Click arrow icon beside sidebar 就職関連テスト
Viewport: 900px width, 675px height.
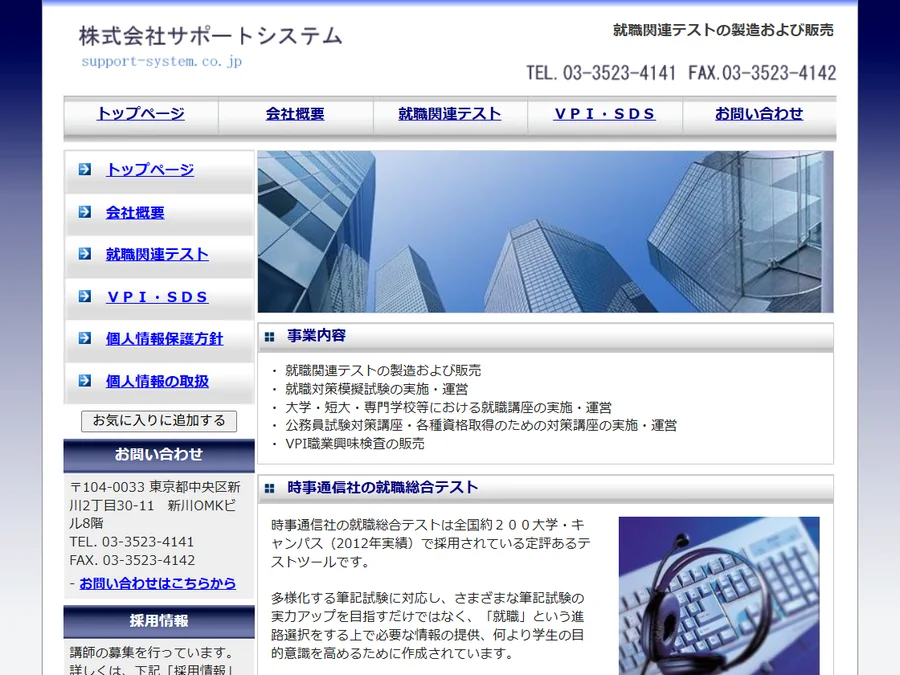click(x=85, y=254)
